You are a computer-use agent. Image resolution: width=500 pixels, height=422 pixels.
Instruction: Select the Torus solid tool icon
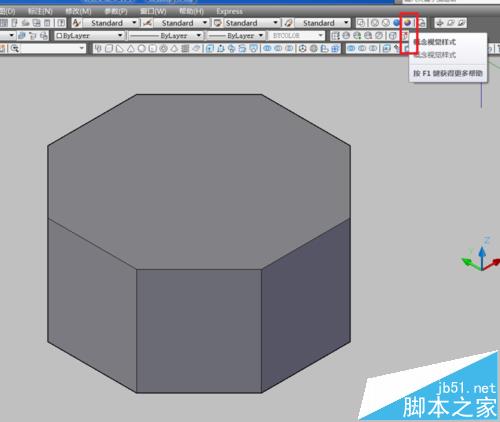pyautogui.click(x=163, y=49)
